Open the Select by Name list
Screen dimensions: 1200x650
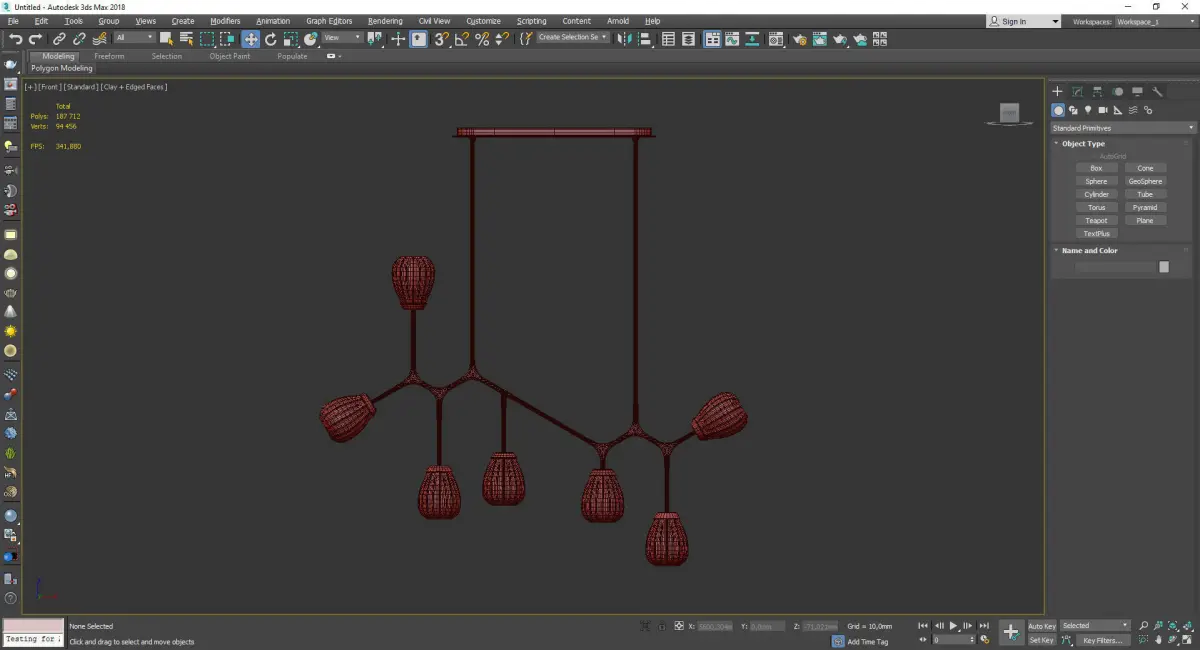coord(187,39)
